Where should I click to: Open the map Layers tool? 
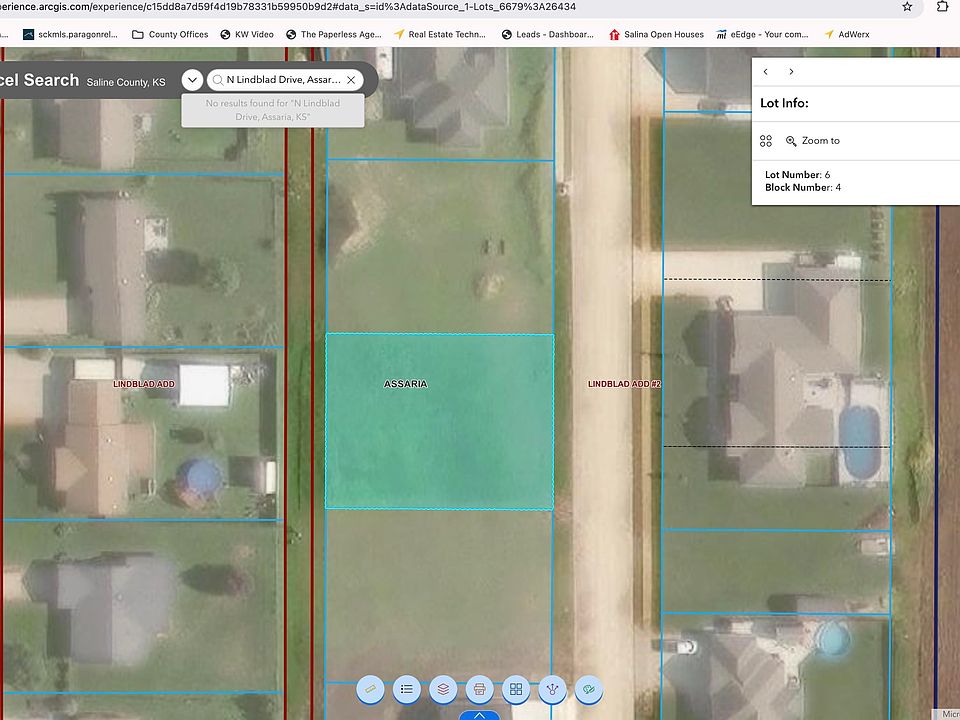click(443, 689)
